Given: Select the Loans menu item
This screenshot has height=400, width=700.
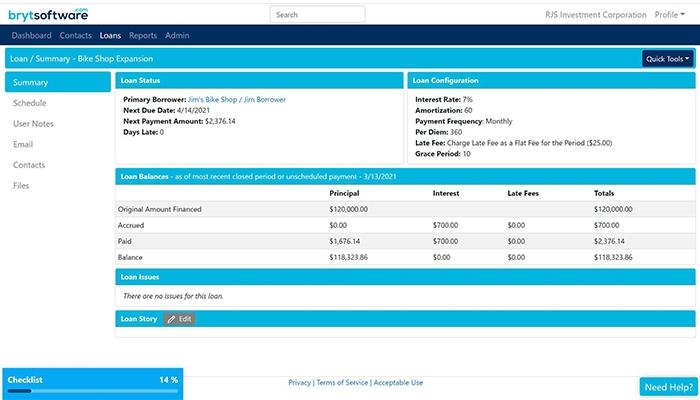Looking at the screenshot, I should [x=110, y=35].
